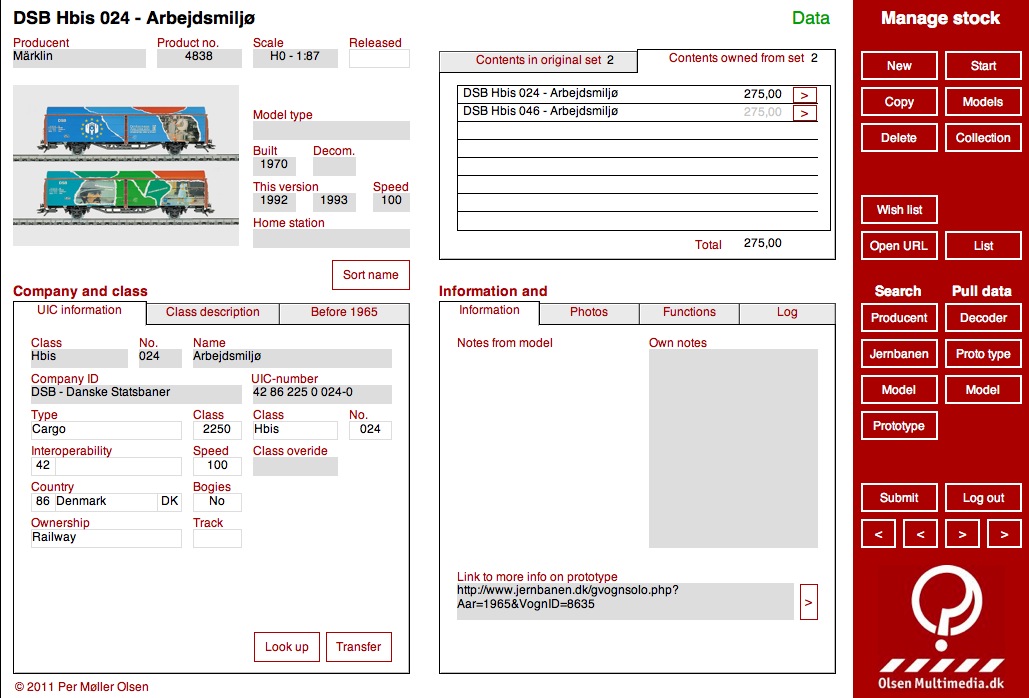Click the empty Home station field
This screenshot has height=698, width=1029.
click(x=331, y=238)
